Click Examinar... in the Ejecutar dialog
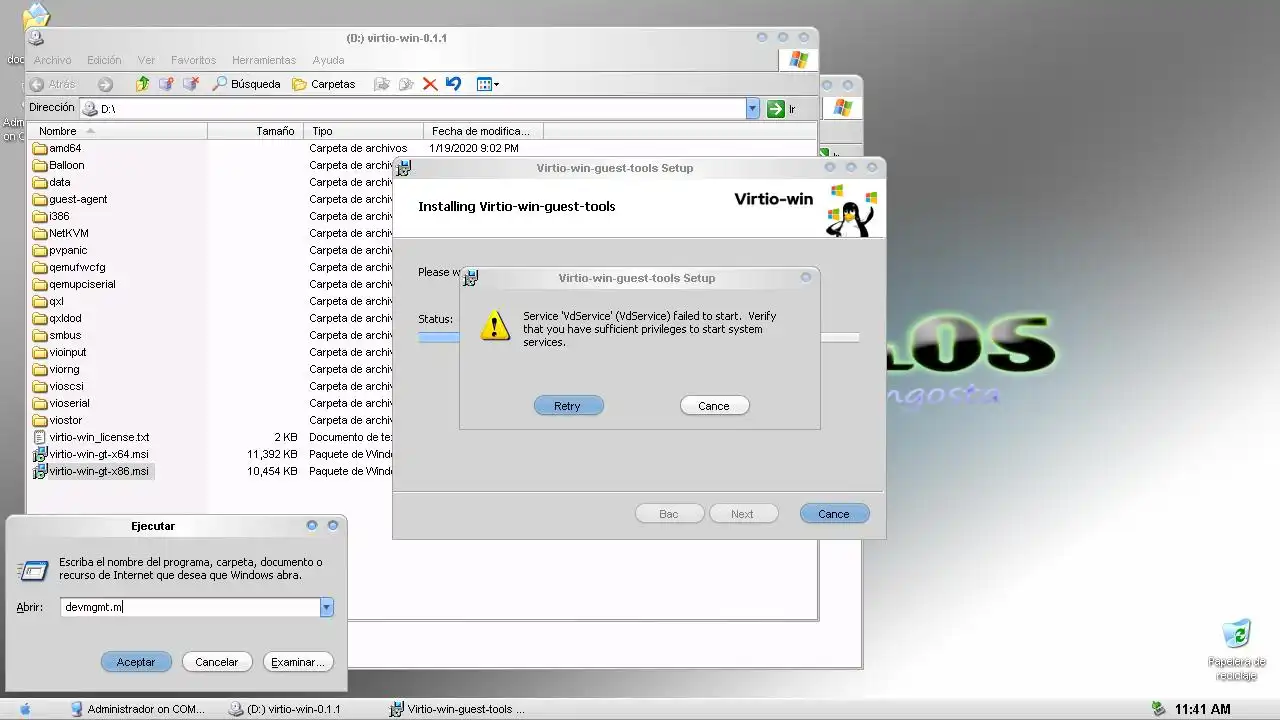This screenshot has width=1280, height=720. point(297,662)
